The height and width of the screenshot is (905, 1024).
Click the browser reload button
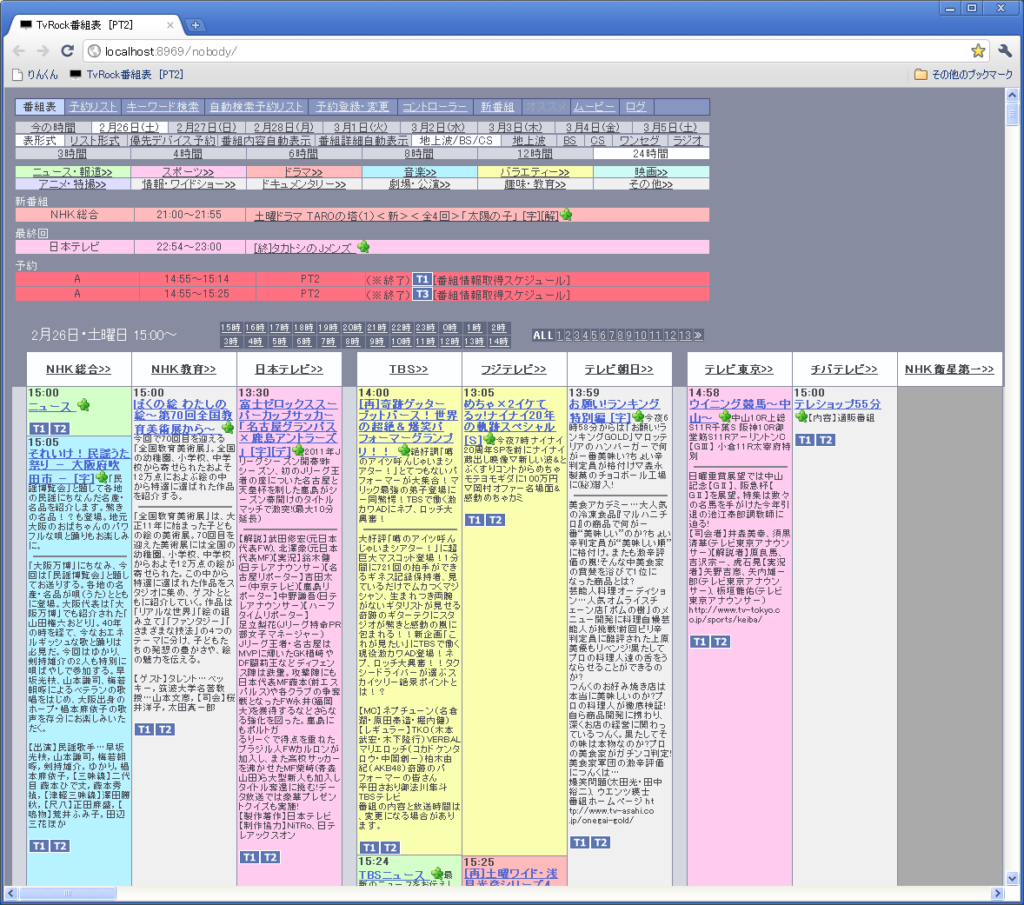click(67, 51)
